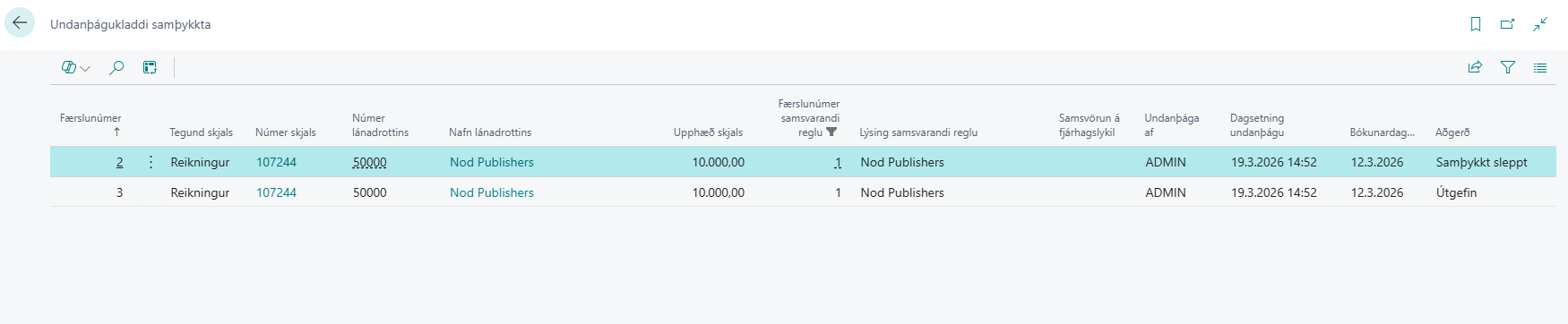The image size is (1568, 324).
Task: Click entry number 2 link
Action: (119, 162)
